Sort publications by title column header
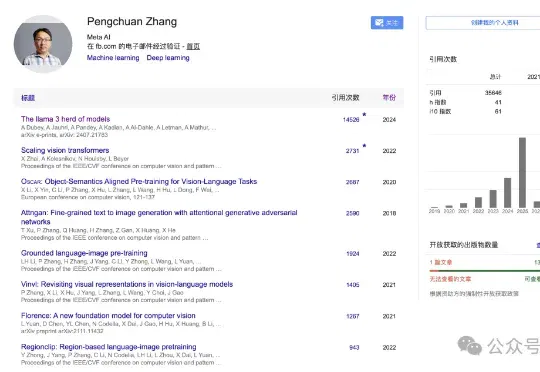The width and height of the screenshot is (540, 372). (x=28, y=98)
